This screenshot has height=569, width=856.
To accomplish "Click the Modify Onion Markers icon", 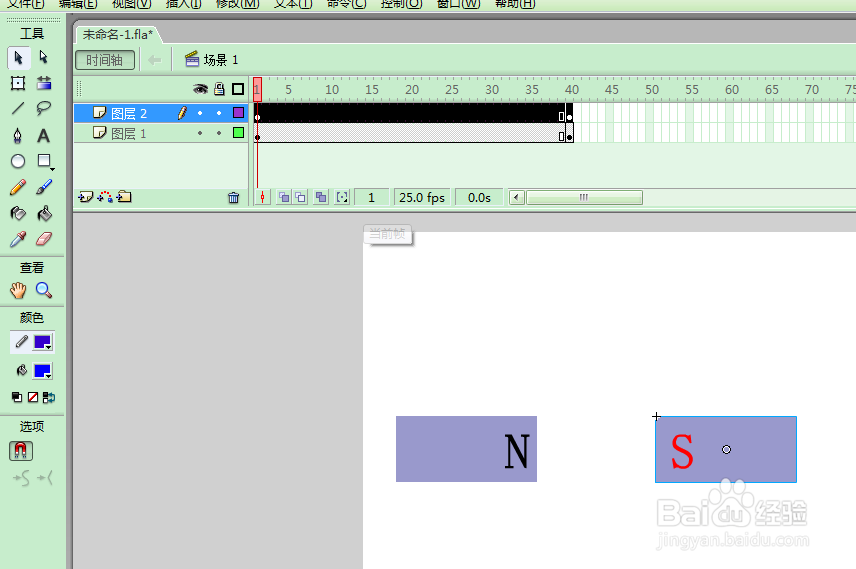I will click(x=342, y=197).
